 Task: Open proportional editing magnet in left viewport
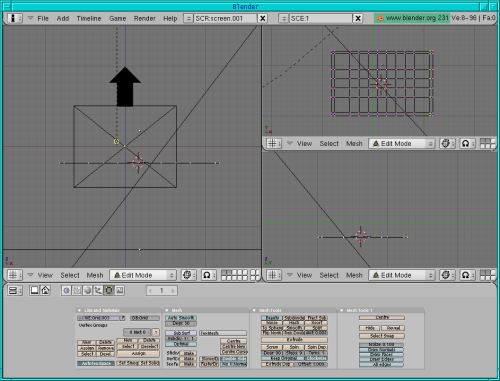click(x=207, y=275)
